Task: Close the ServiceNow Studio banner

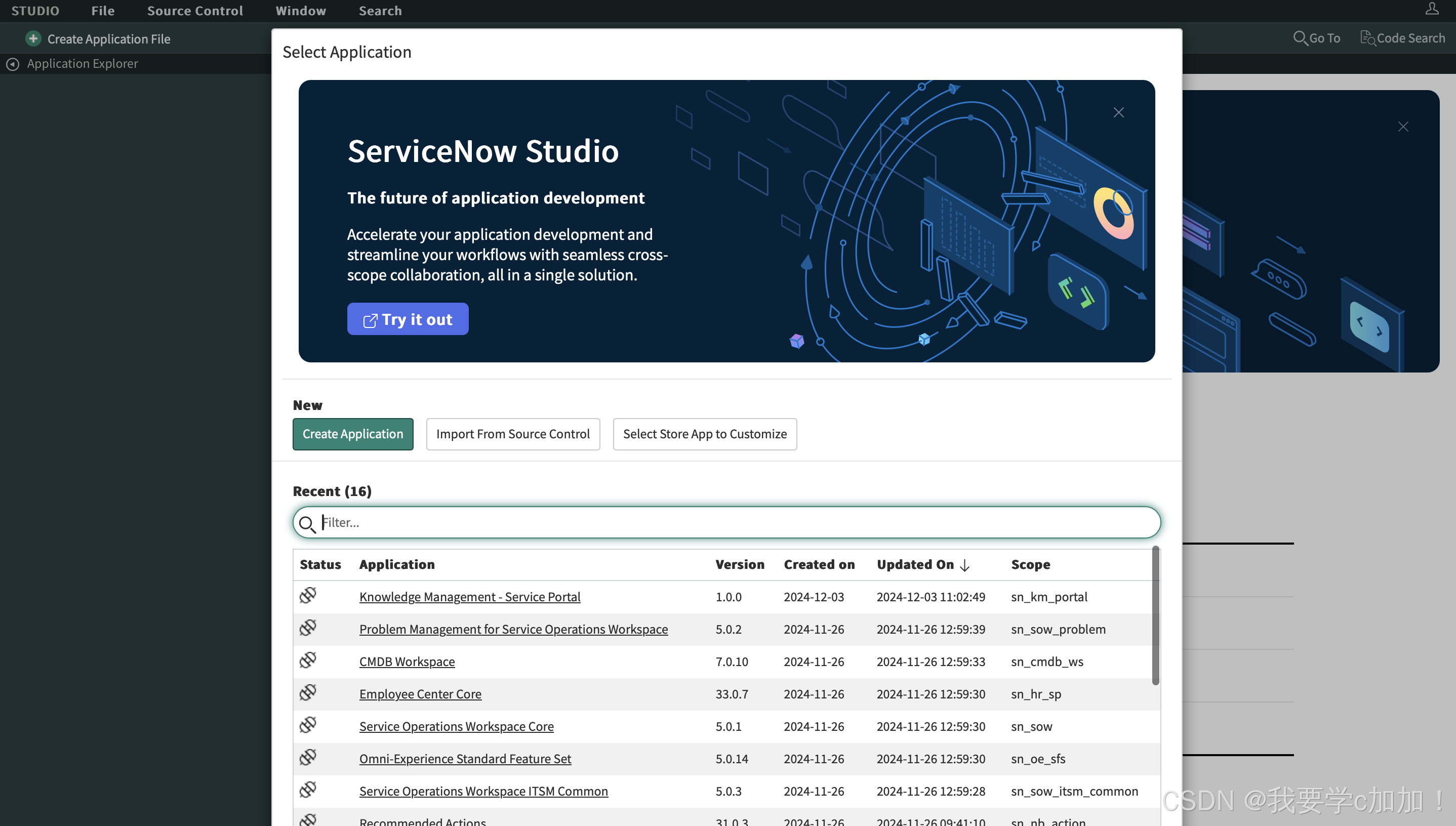Action: pos(1118,112)
